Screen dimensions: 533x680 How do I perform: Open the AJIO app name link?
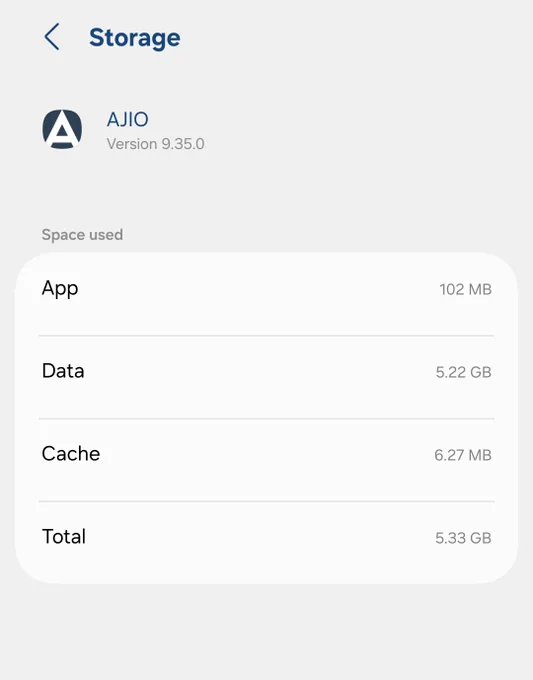(128, 119)
